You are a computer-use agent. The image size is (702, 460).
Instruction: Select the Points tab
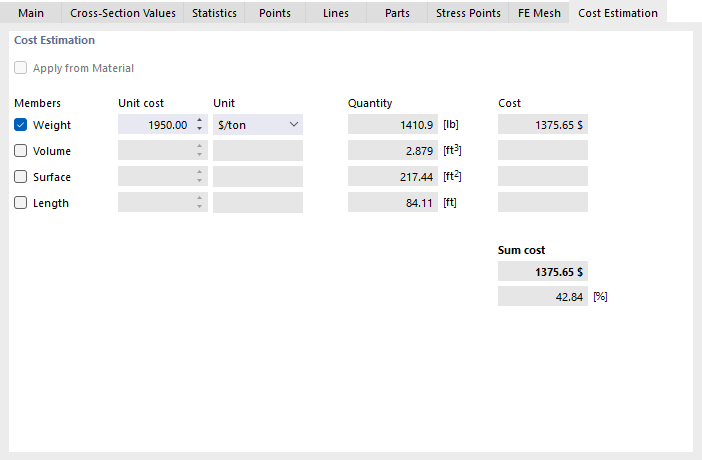point(275,13)
